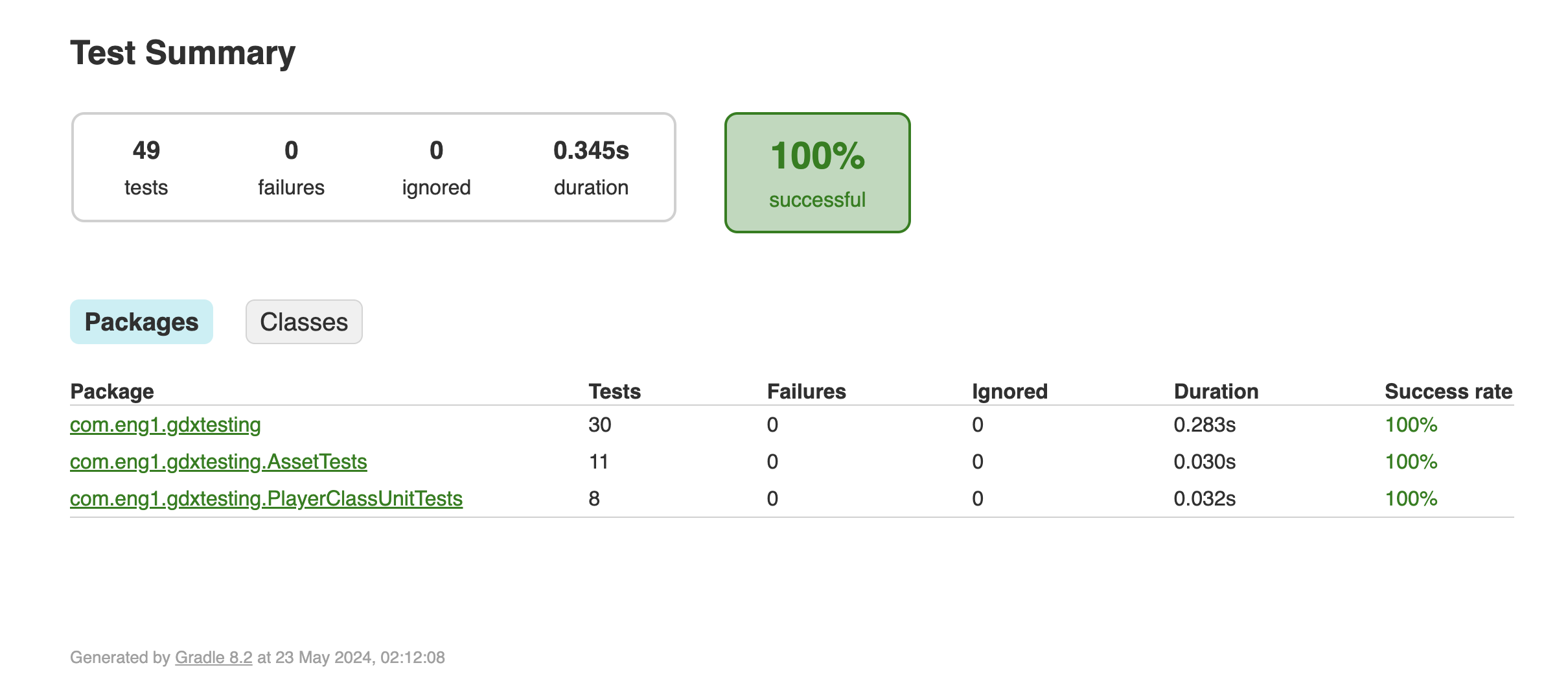This screenshot has height=687, width=1568.
Task: Click the PlayerClassUnitTests row's 100% success rate
Action: 1411,499
